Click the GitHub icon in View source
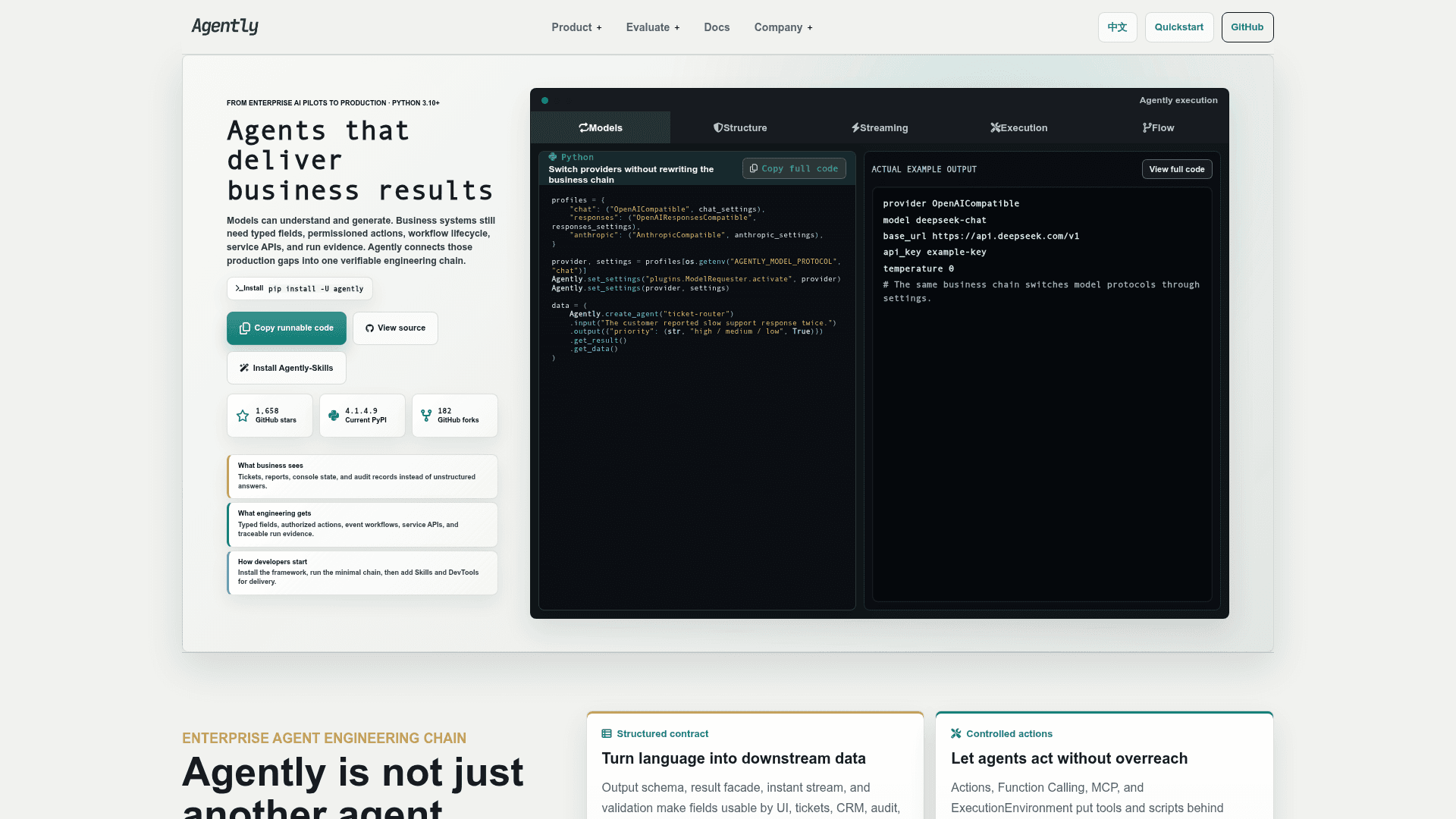The width and height of the screenshot is (1456, 819). point(369,328)
